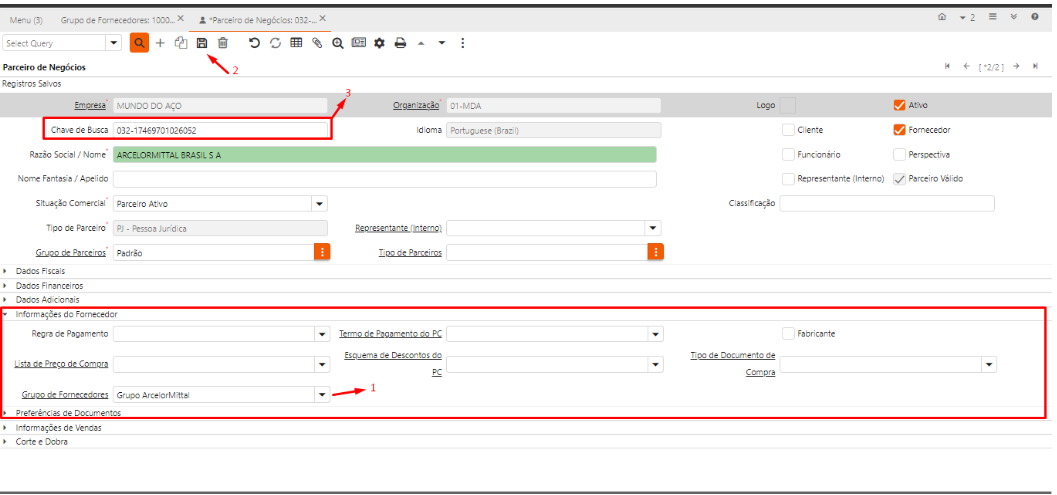Open the home icon at top right
Viewport: 1057px width, 495px height.
coord(942,18)
